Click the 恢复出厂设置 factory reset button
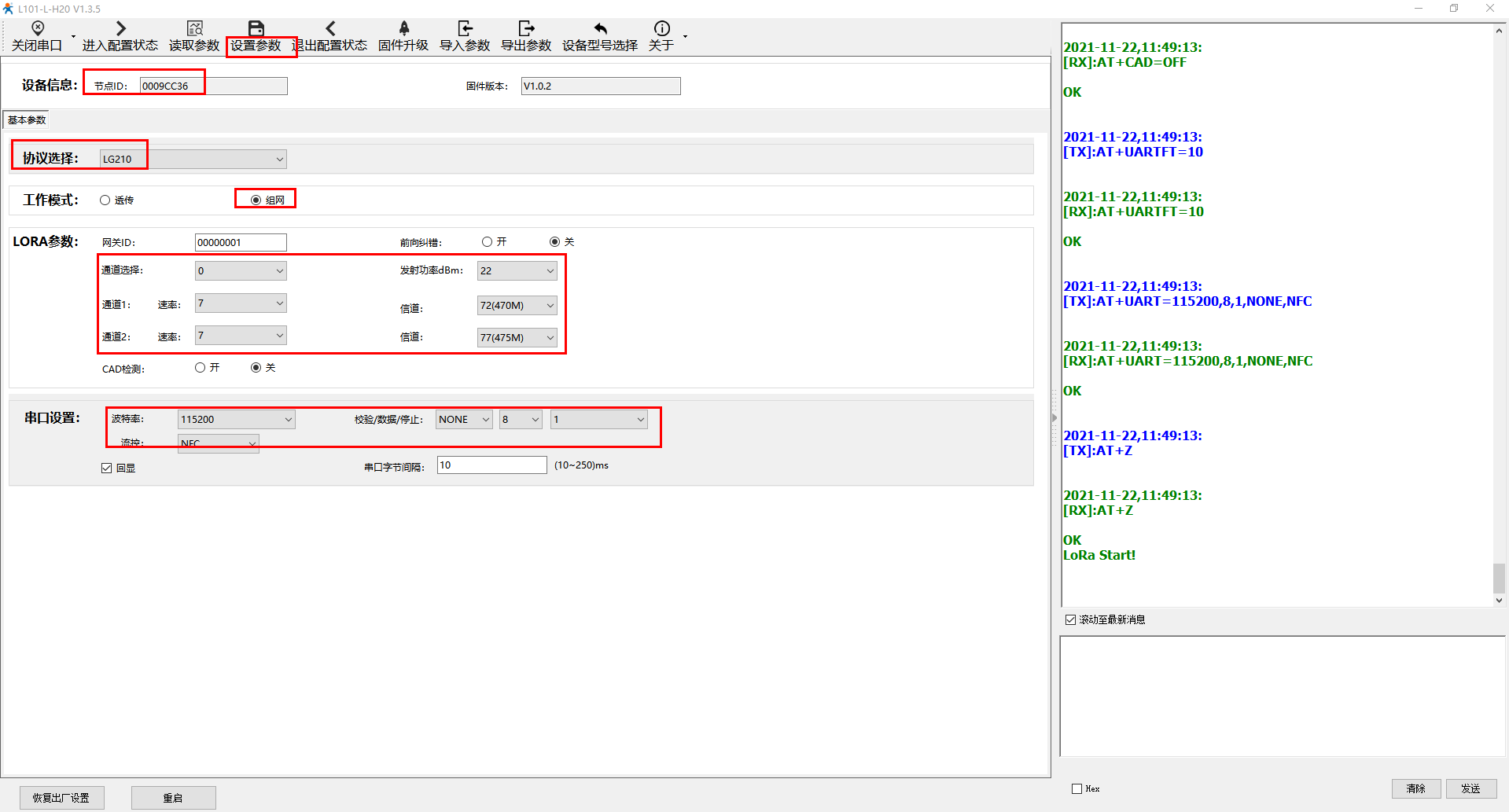The image size is (1509, 812). [61, 798]
